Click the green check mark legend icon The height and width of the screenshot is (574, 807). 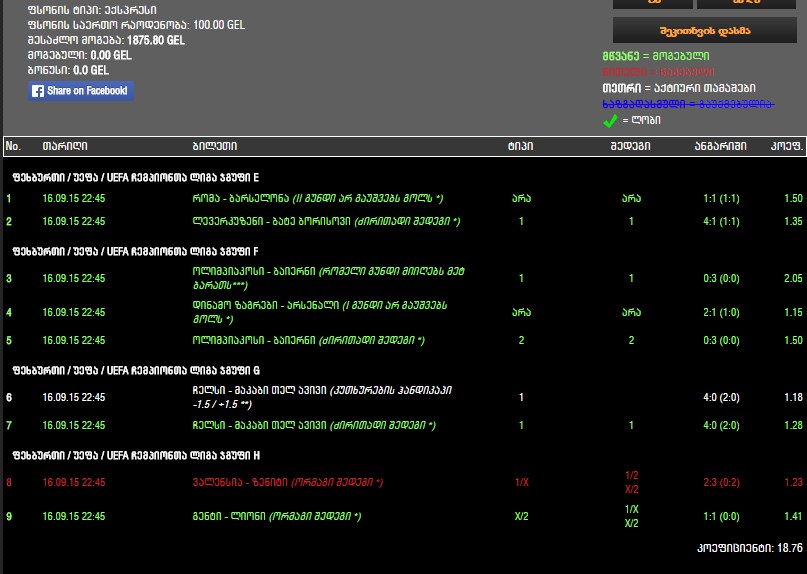[610, 120]
